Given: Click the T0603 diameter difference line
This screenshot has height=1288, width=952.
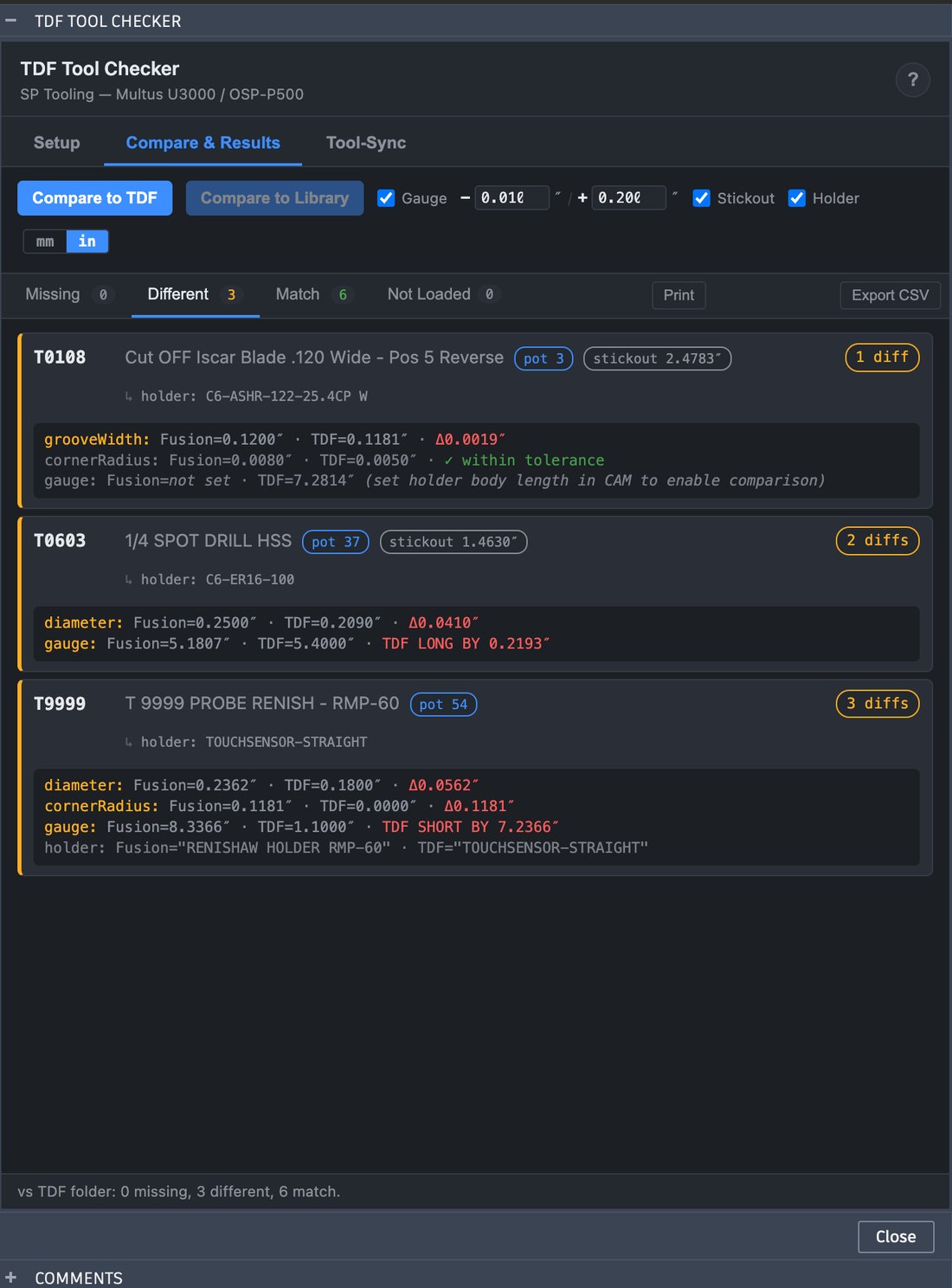Looking at the screenshot, I should click(261, 623).
